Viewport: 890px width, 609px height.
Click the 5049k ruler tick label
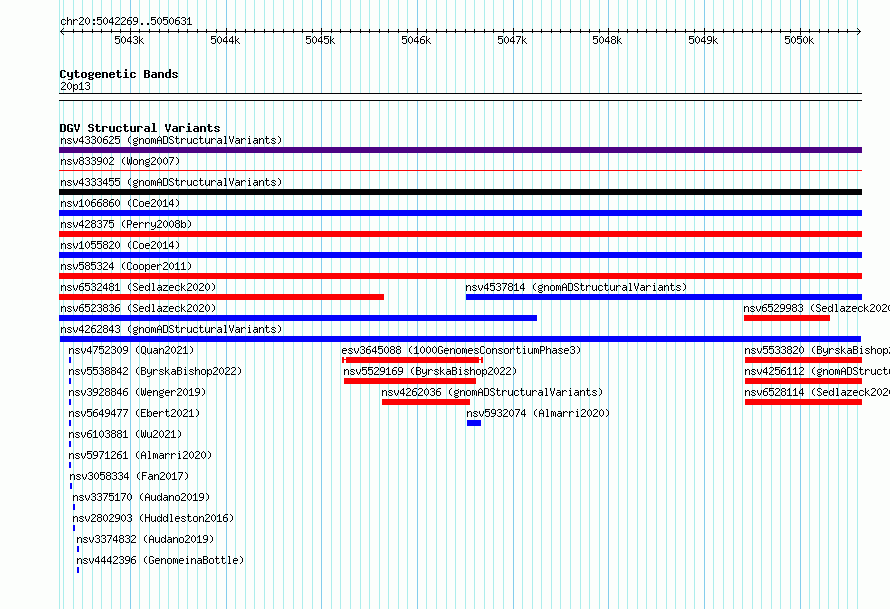[x=703, y=40]
